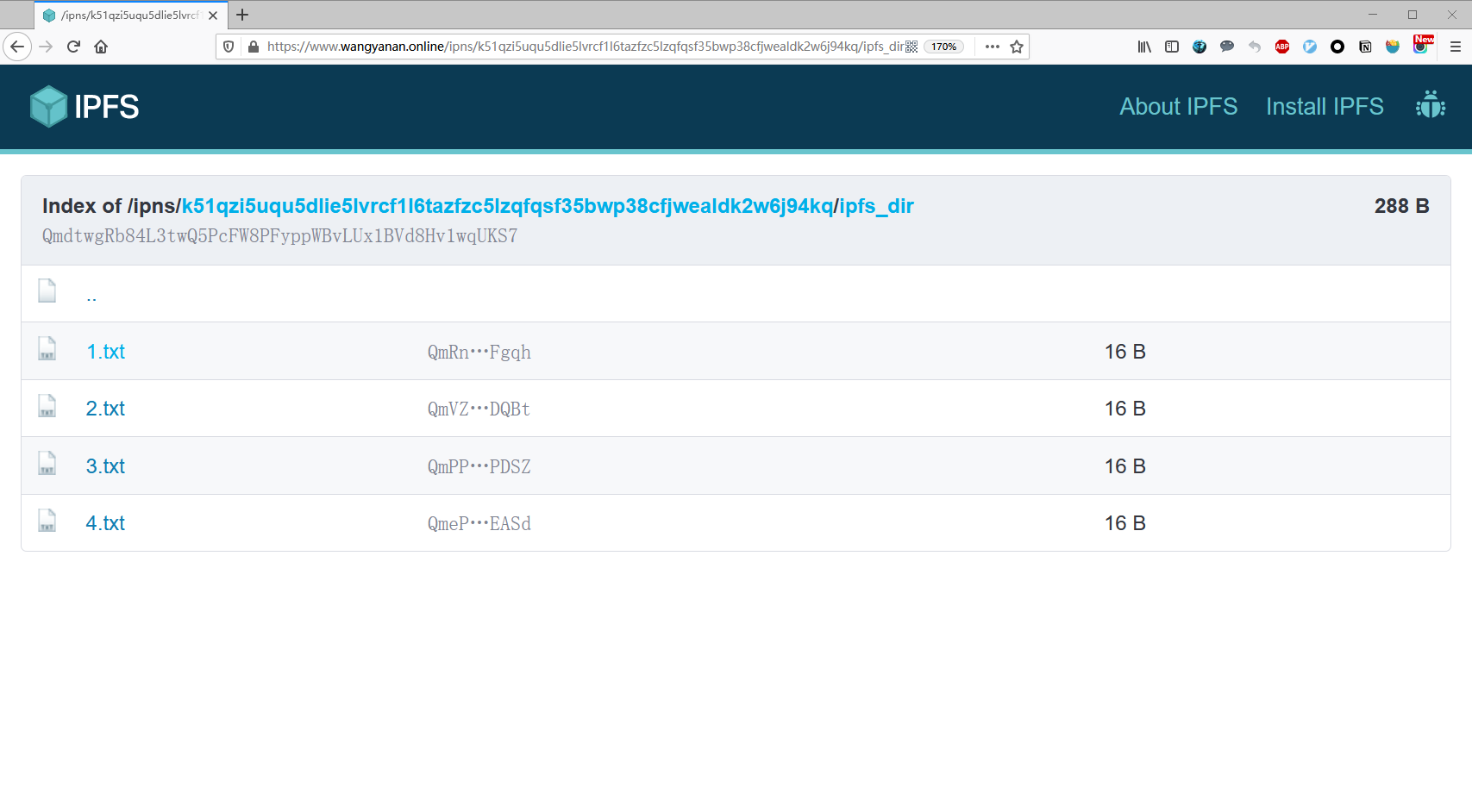Click the IPFS cube logo
The width and height of the screenshot is (1472, 812).
click(49, 106)
